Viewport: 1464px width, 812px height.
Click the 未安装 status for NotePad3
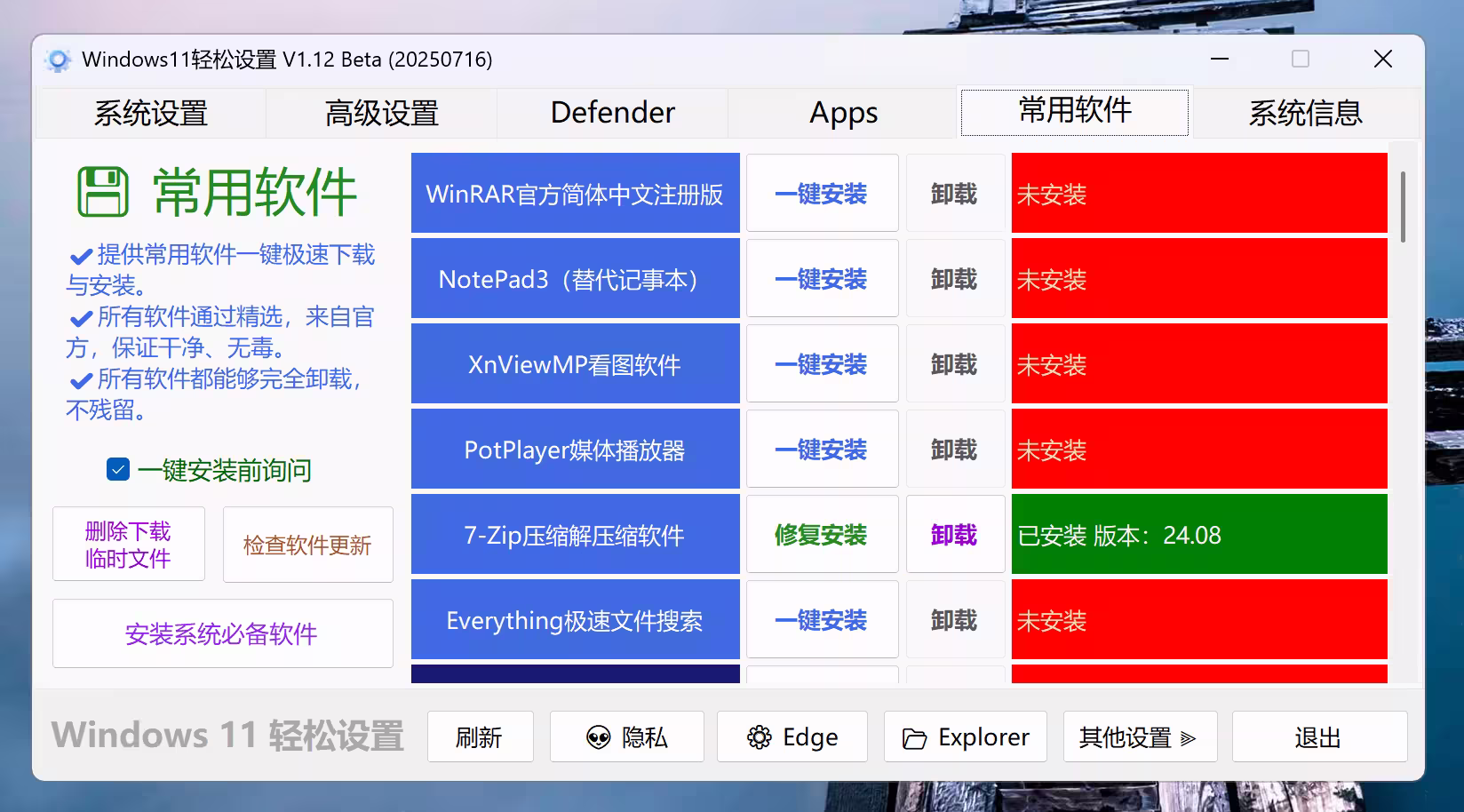point(1199,279)
